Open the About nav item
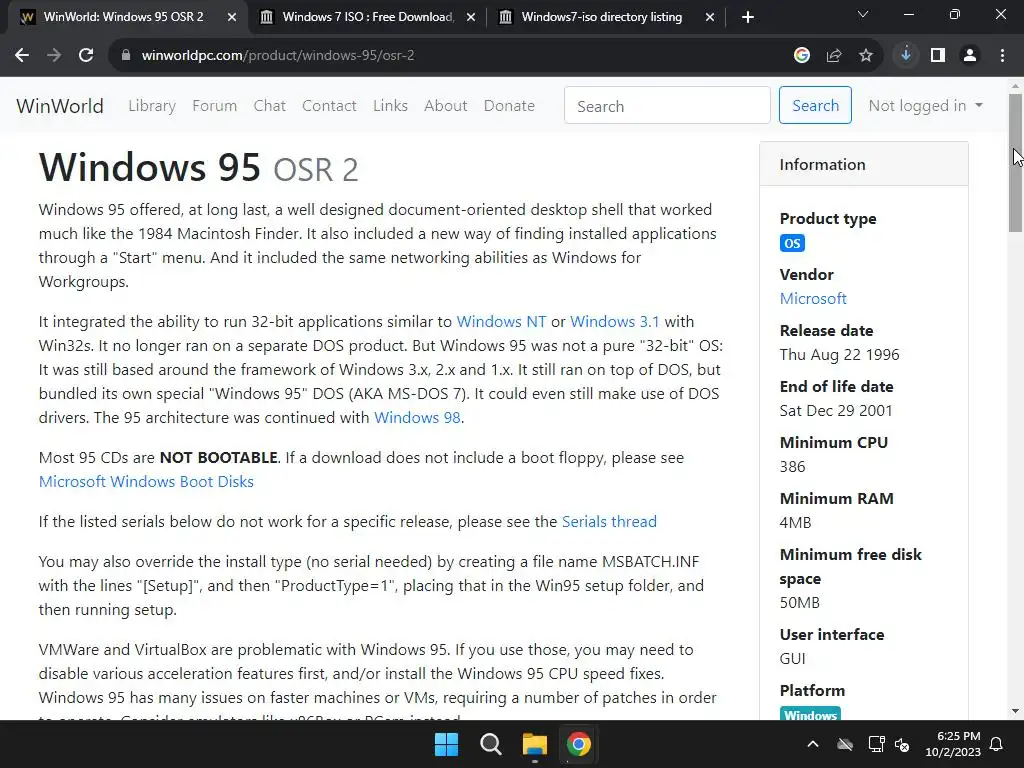The width and height of the screenshot is (1024, 768). [x=445, y=106]
